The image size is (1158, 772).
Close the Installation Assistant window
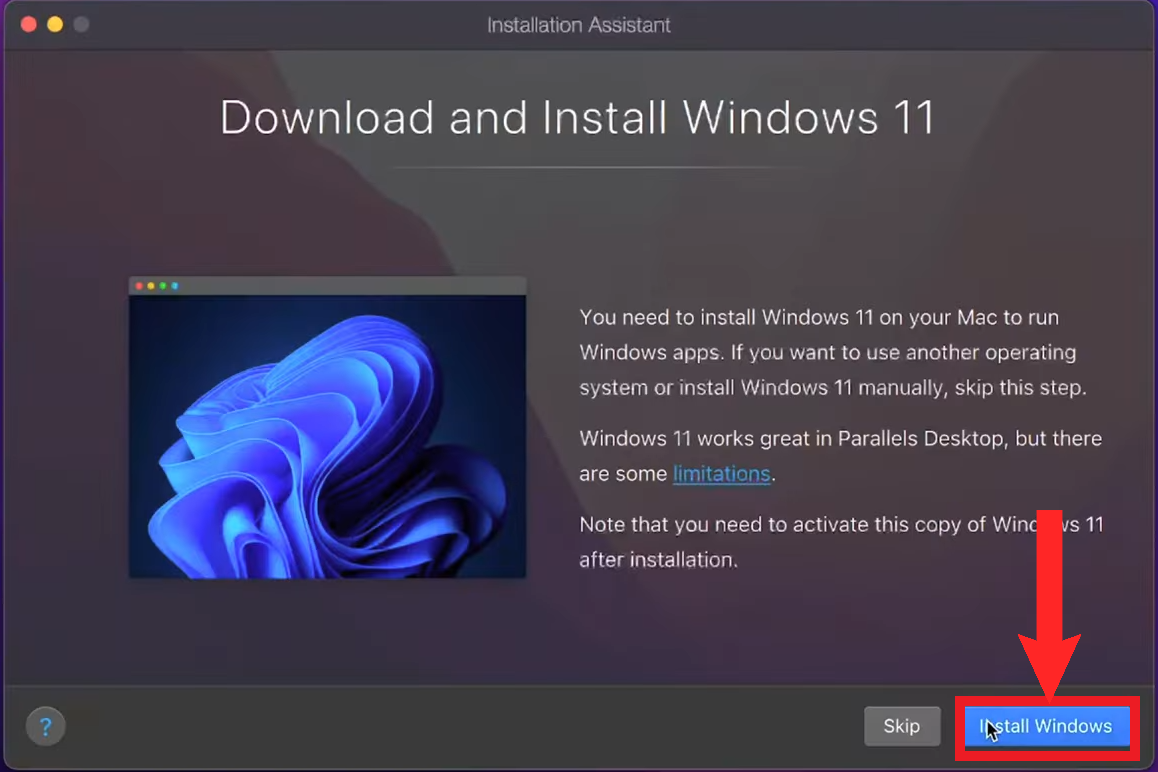[29, 24]
